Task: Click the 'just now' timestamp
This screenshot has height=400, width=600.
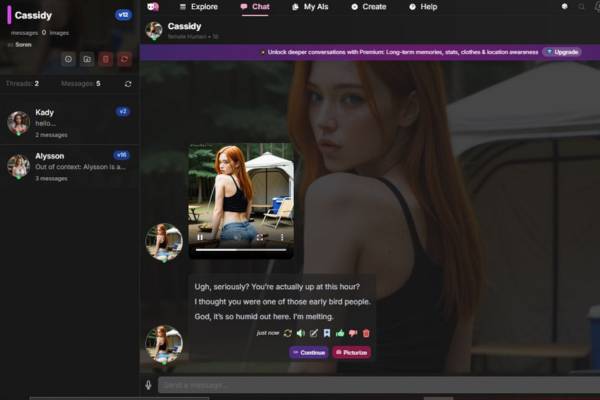Action: click(x=268, y=333)
